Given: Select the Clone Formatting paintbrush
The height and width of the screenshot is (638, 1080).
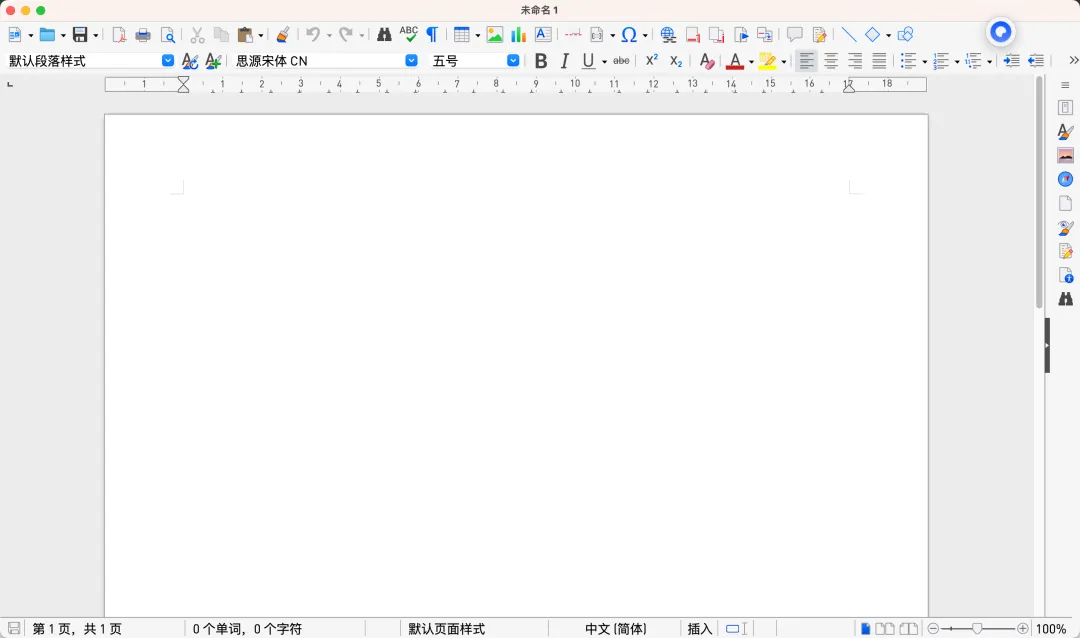Looking at the screenshot, I should pyautogui.click(x=282, y=34).
